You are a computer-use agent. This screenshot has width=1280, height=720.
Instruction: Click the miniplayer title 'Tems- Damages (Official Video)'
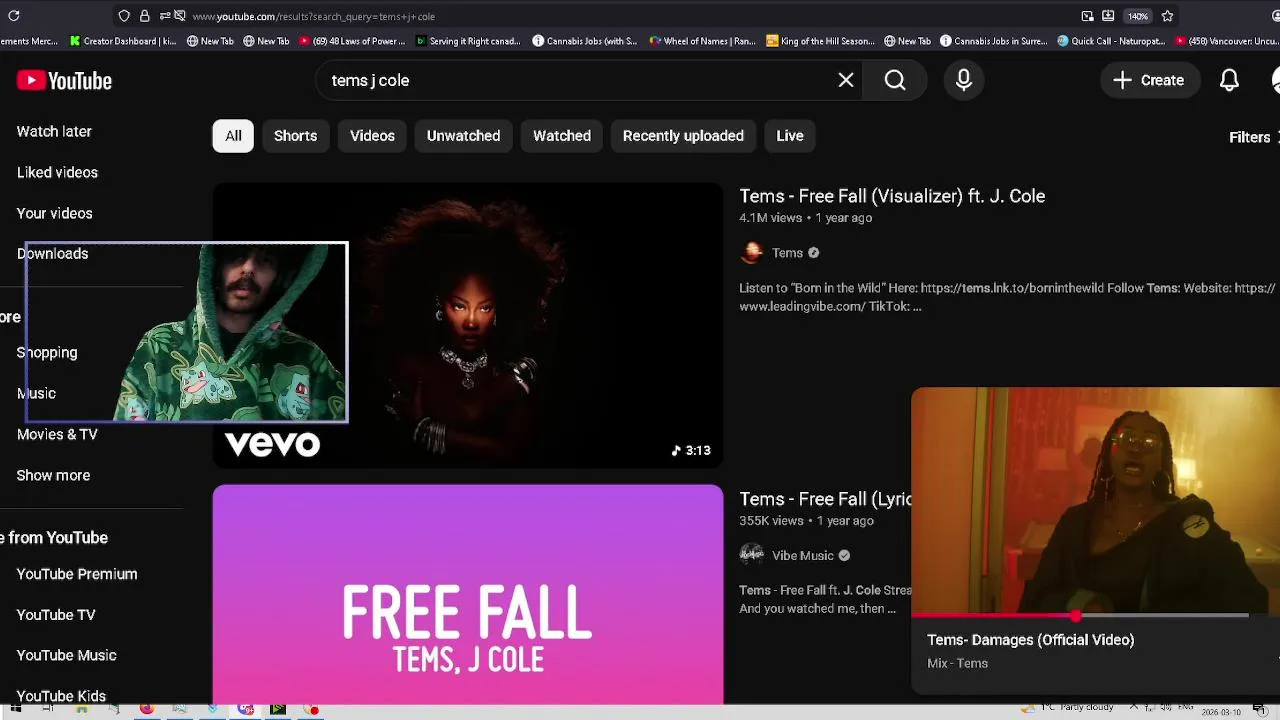click(1030, 640)
